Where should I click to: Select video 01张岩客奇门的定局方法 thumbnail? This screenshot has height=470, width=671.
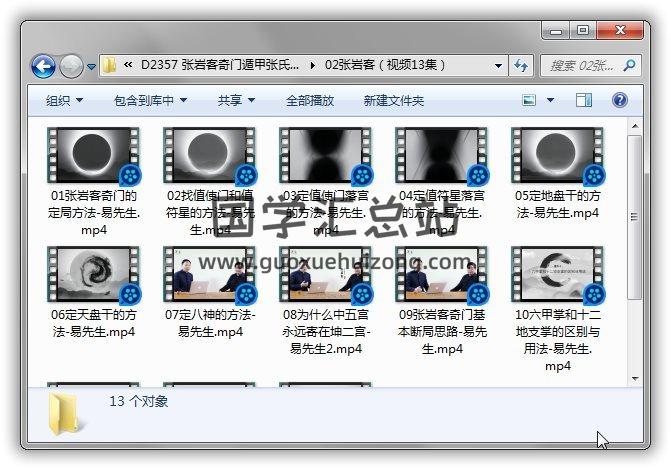pos(94,155)
